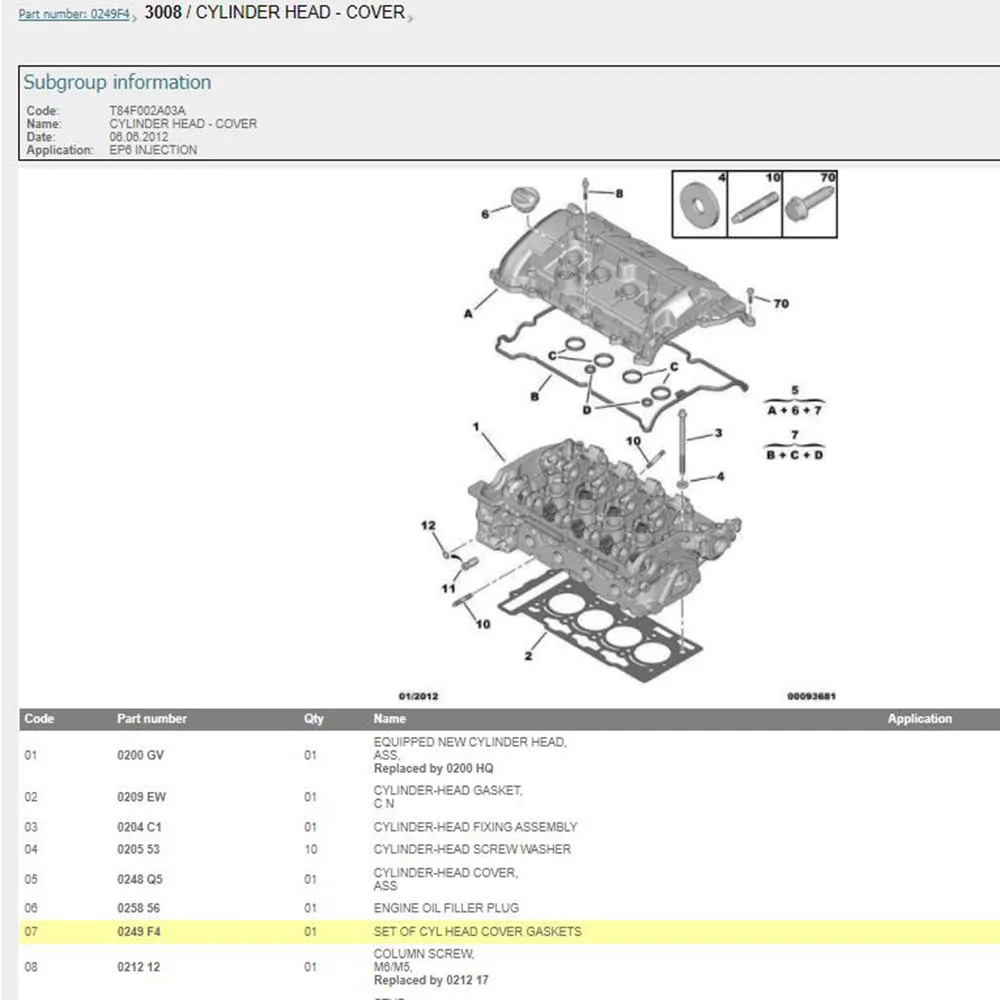
Task: Click quantity 10 in washer row
Action: pyautogui.click(x=311, y=849)
